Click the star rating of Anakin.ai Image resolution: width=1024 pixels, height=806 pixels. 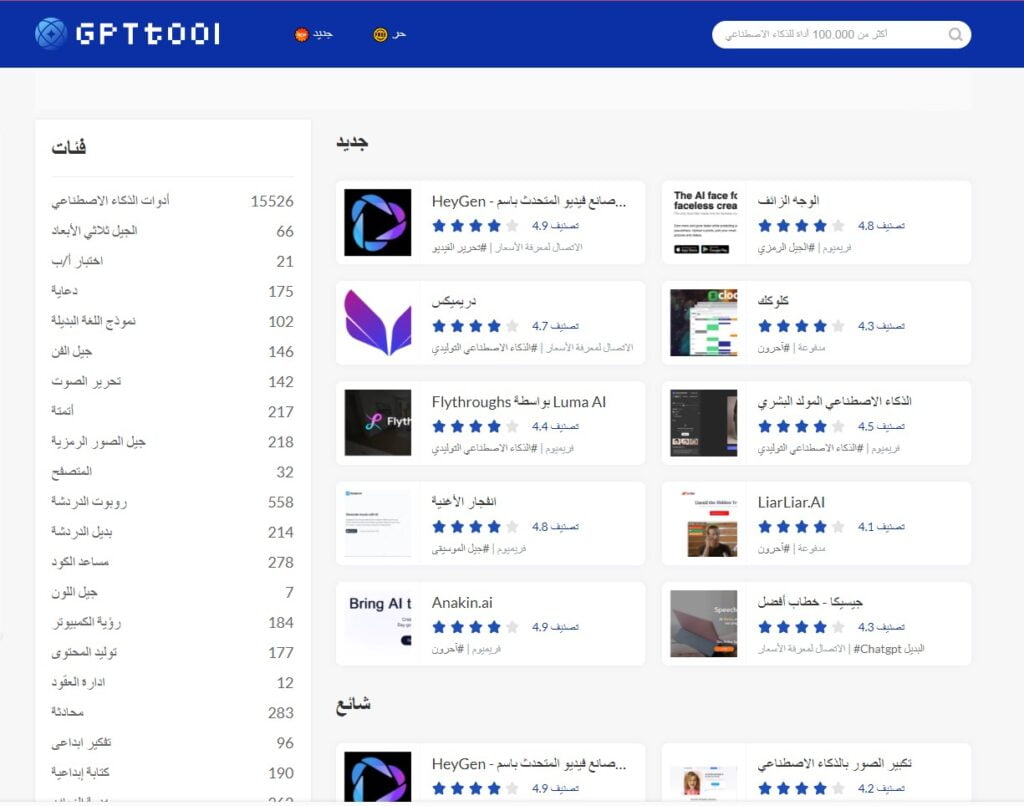[475, 627]
